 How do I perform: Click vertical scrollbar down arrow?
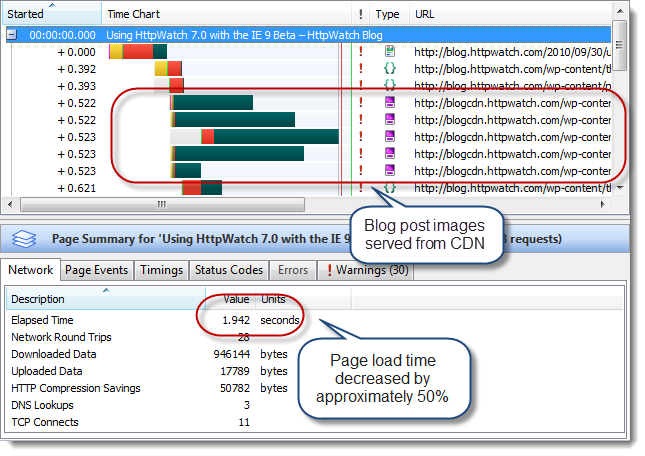tap(620, 187)
